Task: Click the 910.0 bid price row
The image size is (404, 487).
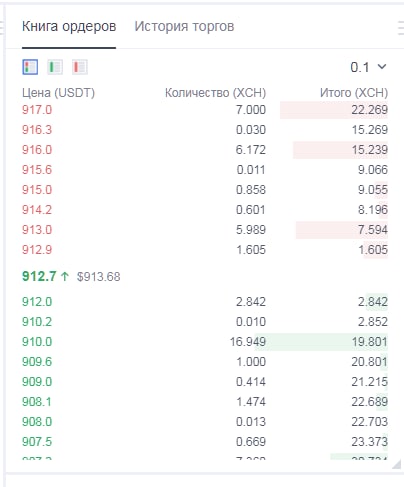Action: coord(205,342)
